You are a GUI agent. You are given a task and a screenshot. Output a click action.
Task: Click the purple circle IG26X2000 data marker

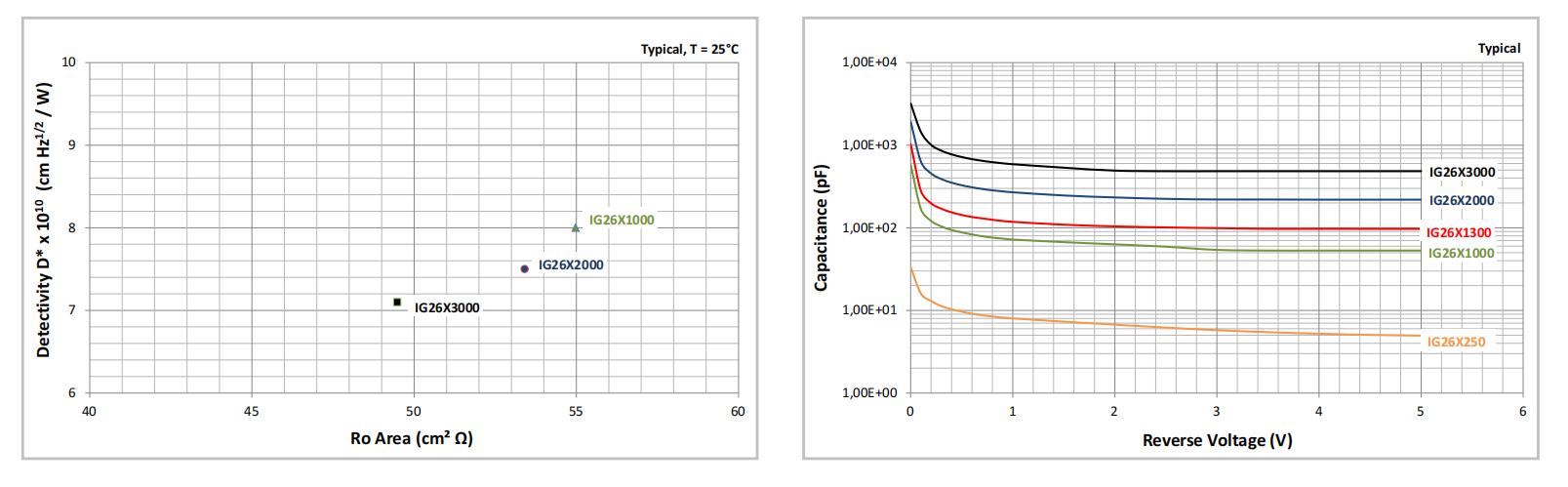tap(525, 268)
